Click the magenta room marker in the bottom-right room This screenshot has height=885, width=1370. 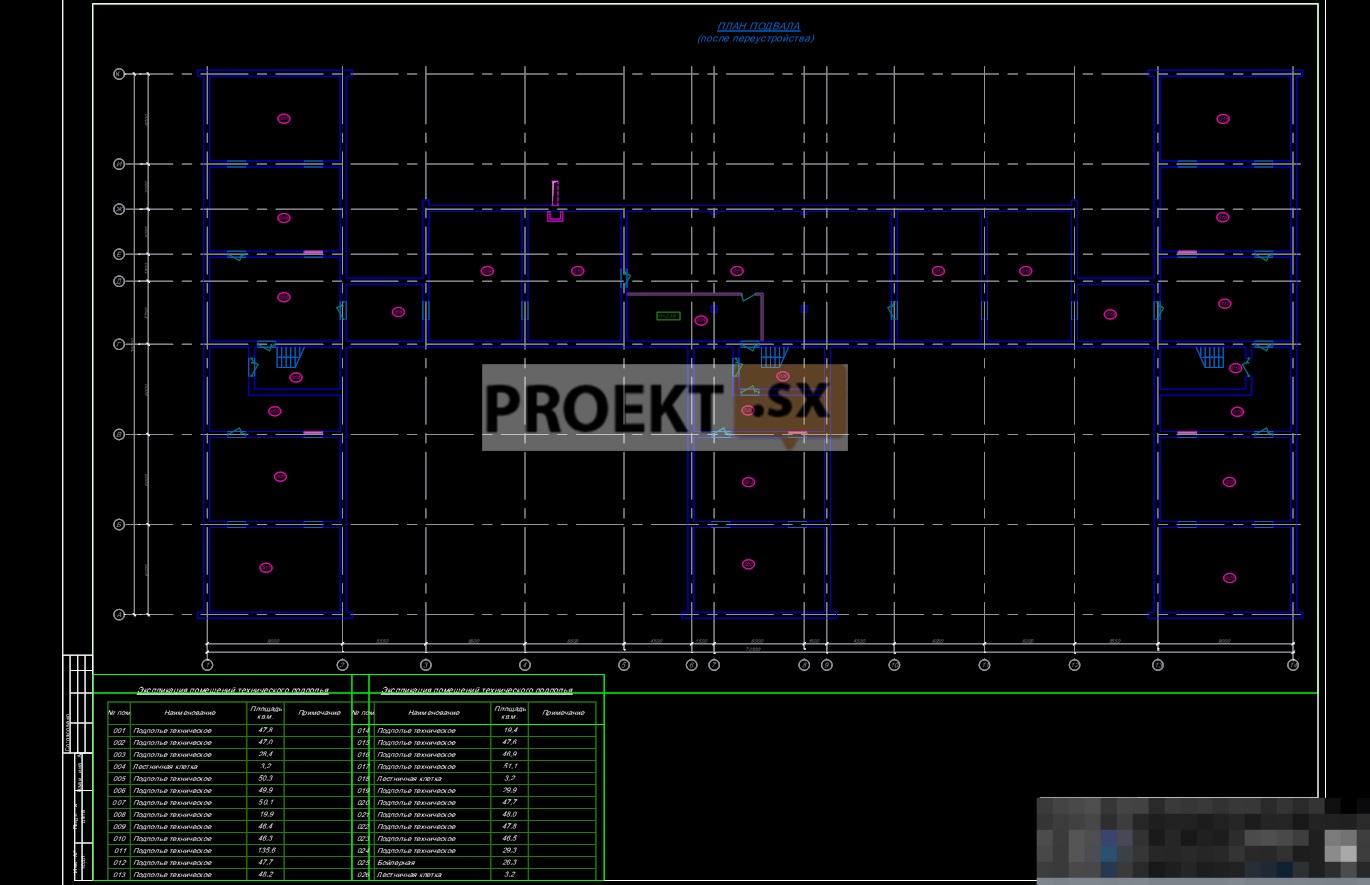(1229, 577)
